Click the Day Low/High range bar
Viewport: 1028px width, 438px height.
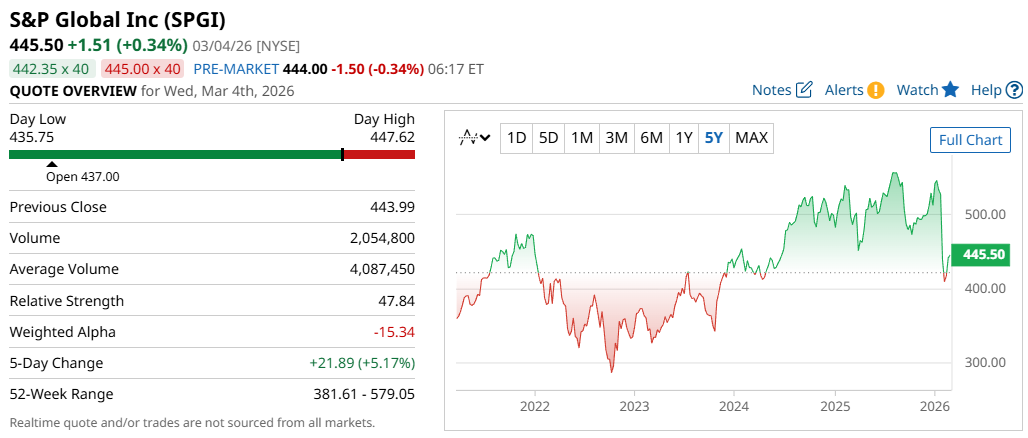click(212, 154)
